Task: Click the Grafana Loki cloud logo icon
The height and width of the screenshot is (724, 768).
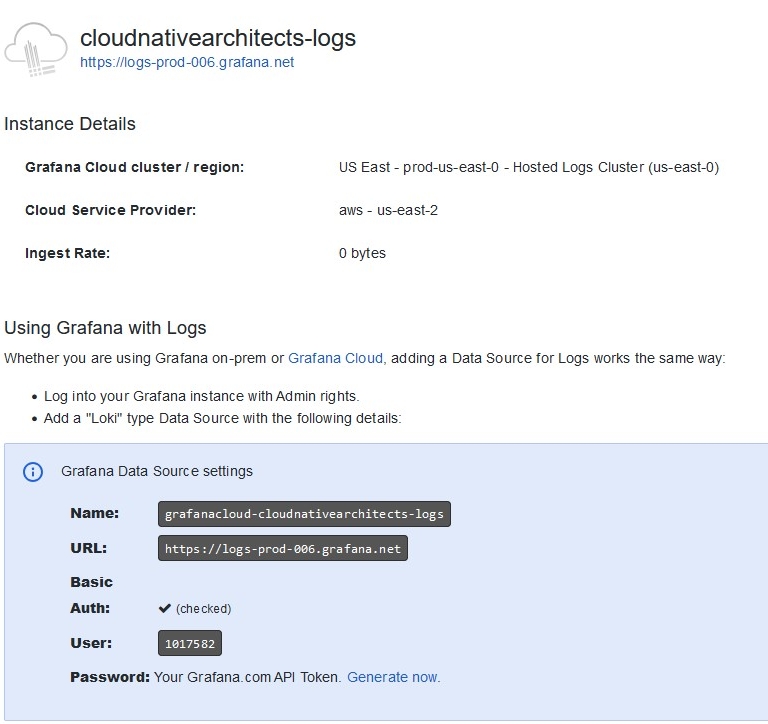Action: point(36,49)
